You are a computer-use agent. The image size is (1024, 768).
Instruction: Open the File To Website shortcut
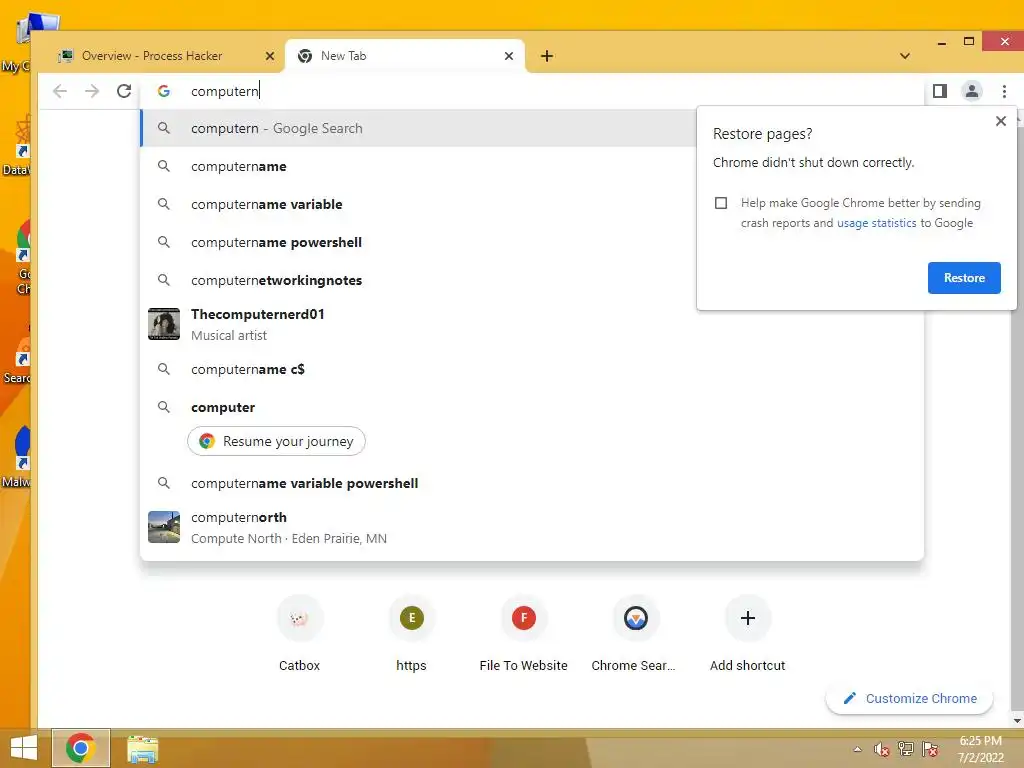pyautogui.click(x=524, y=633)
